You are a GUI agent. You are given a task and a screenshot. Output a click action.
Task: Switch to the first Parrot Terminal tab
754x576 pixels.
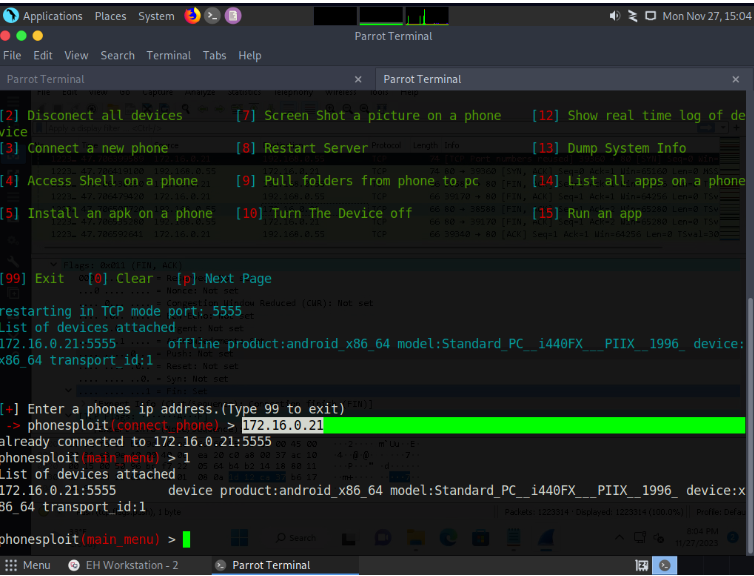(x=46, y=79)
